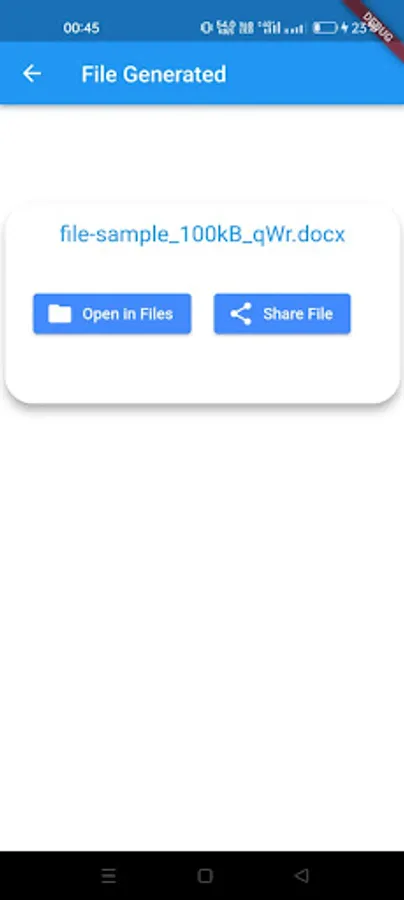Viewport: 404px width, 900px height.
Task: Click the folder icon on Open in Files
Action: pyautogui.click(x=60, y=313)
